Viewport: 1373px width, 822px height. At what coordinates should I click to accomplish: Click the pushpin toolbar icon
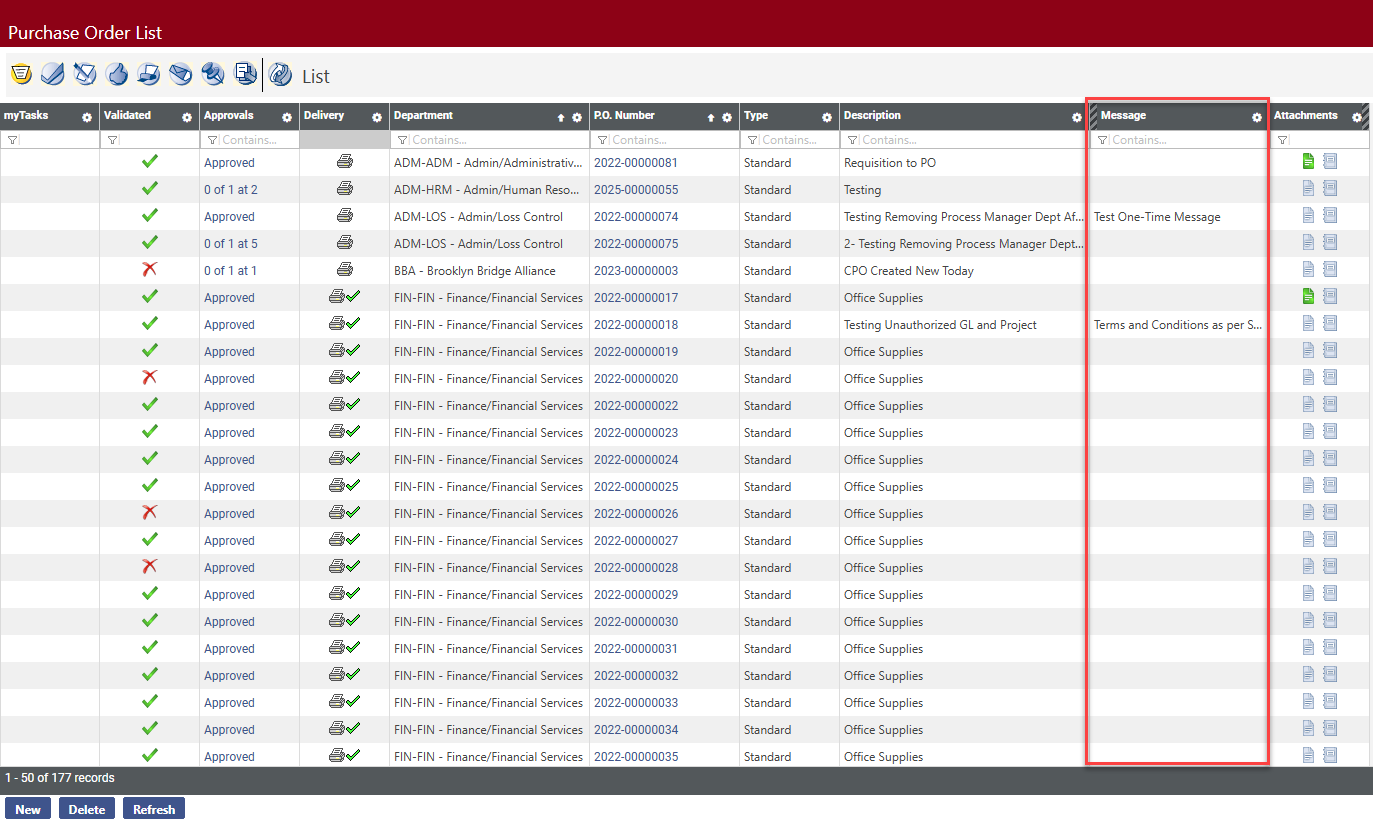pyautogui.click(x=213, y=74)
